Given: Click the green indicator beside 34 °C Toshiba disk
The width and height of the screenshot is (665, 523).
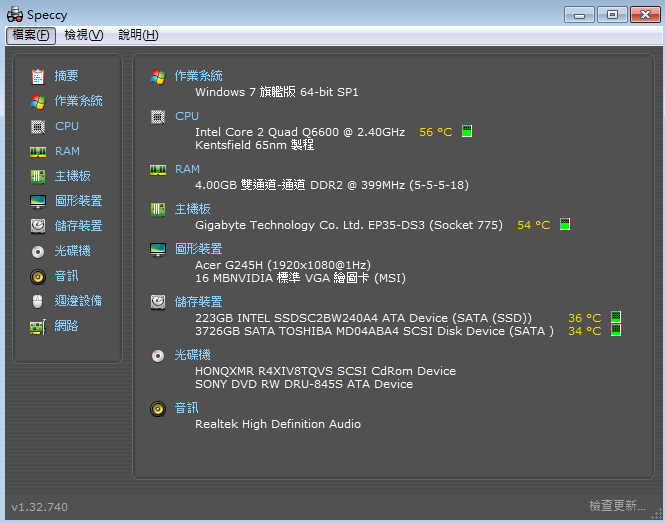Looking at the screenshot, I should [616, 330].
